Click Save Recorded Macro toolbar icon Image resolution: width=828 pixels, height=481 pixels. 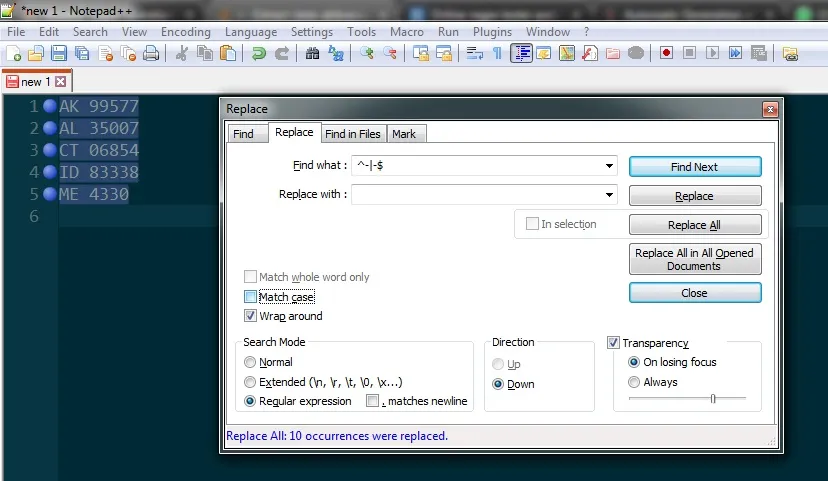tap(759, 53)
